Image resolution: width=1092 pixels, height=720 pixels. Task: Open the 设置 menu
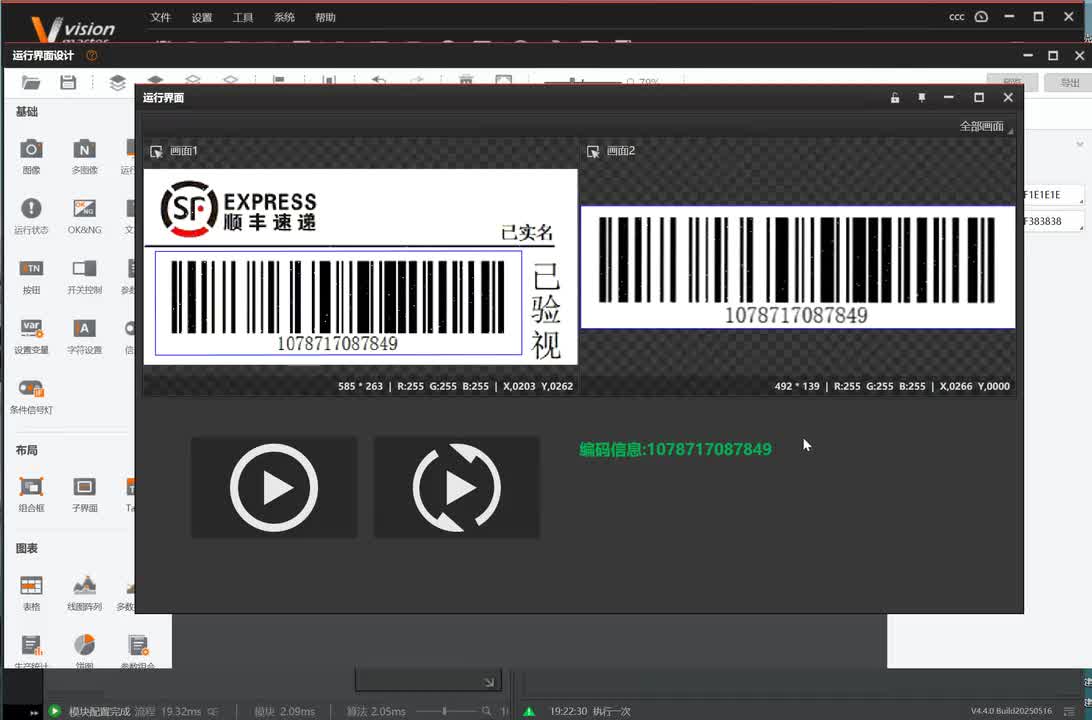tap(202, 17)
